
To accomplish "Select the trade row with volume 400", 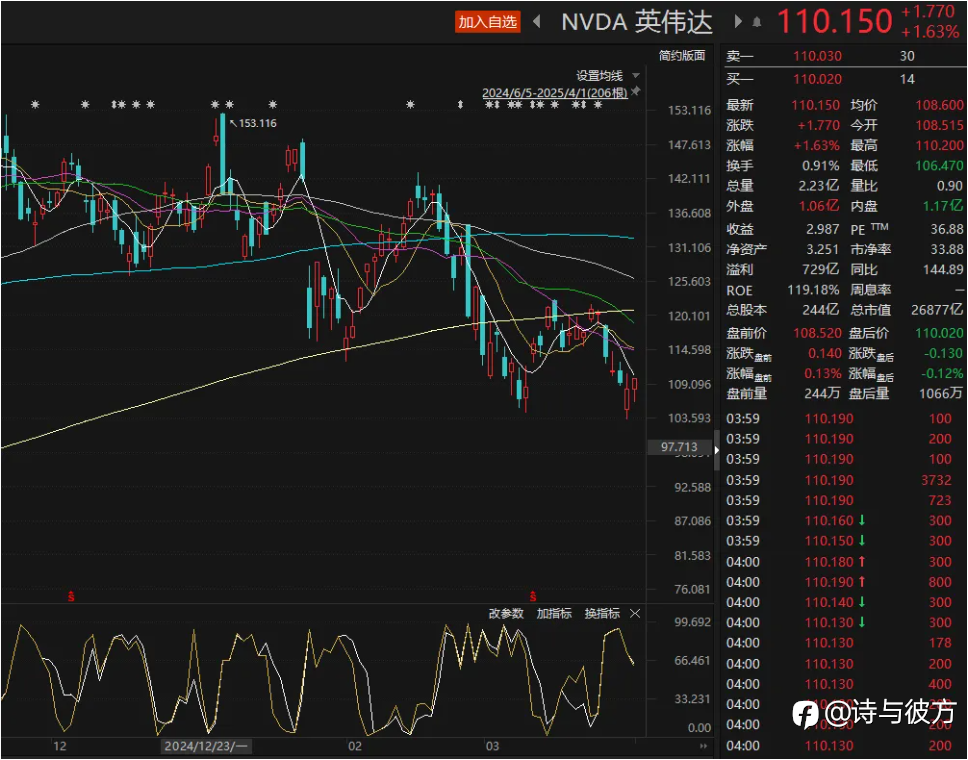I will pyautogui.click(x=839, y=684).
